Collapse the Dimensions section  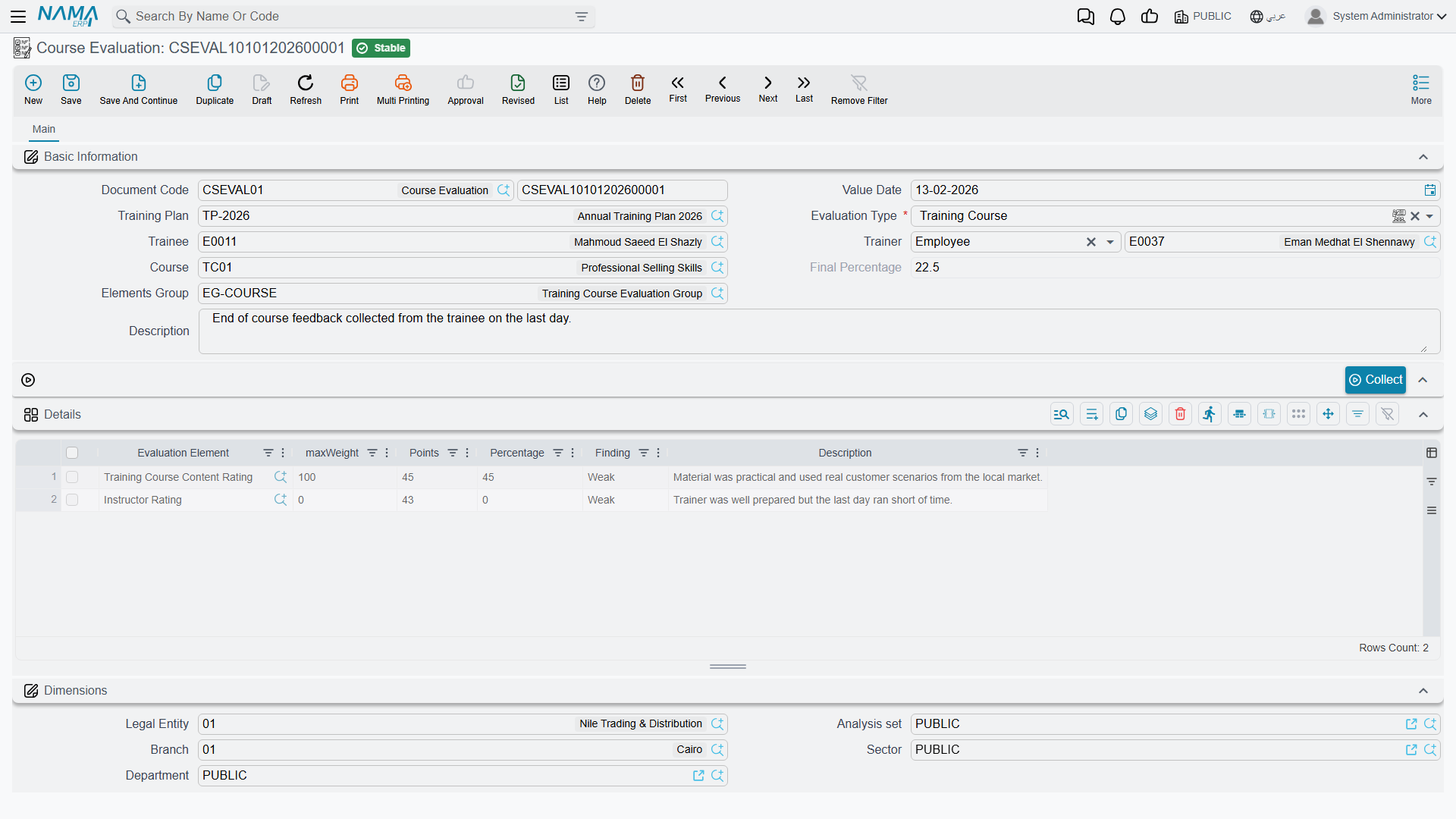(x=1423, y=691)
